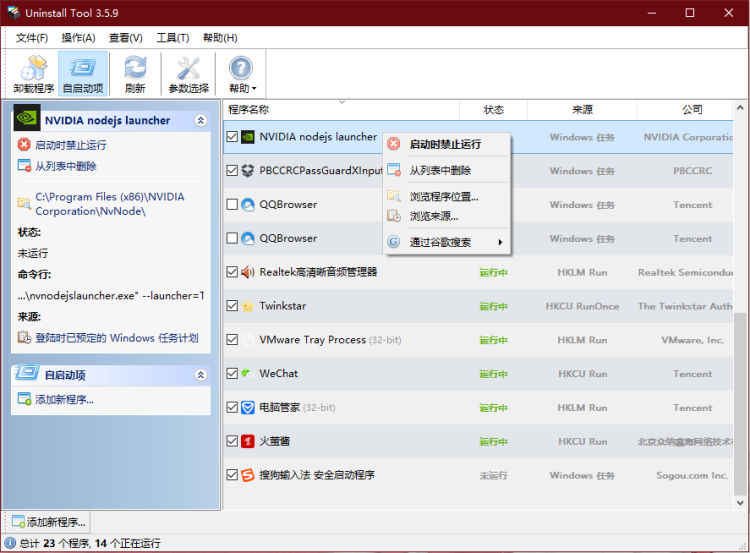
Task: Uncheck PBCCRCPassGuardXInput checkbox
Action: (232, 170)
